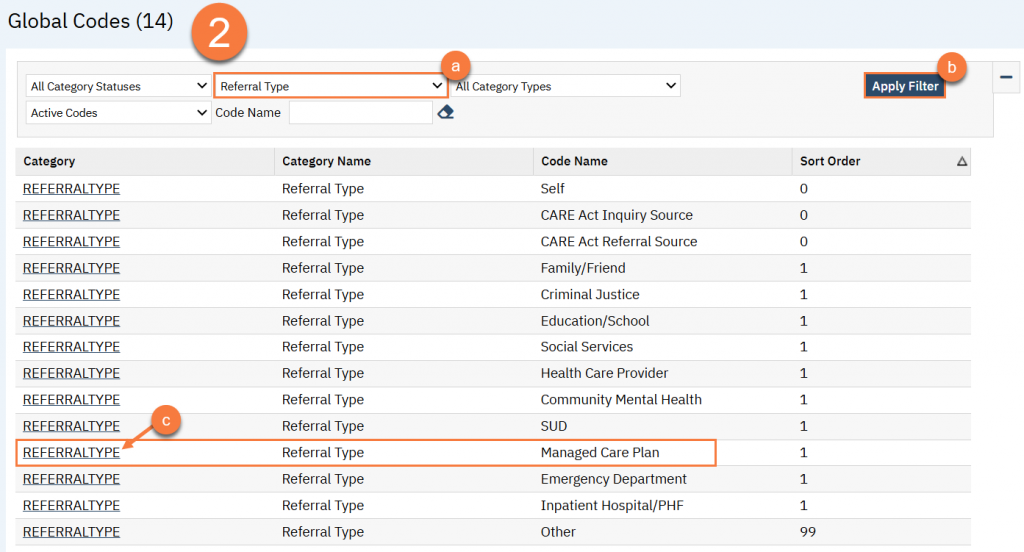Type in the Code Name input field
1024x552 pixels.
point(360,113)
